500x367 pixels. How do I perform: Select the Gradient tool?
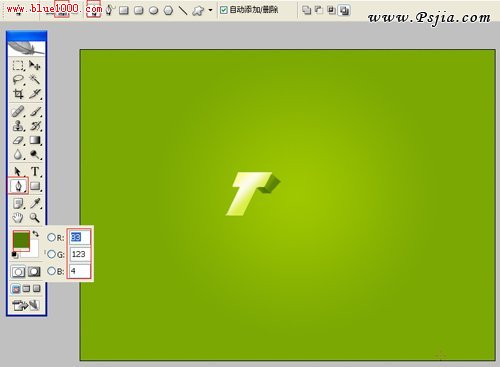click(x=35, y=140)
